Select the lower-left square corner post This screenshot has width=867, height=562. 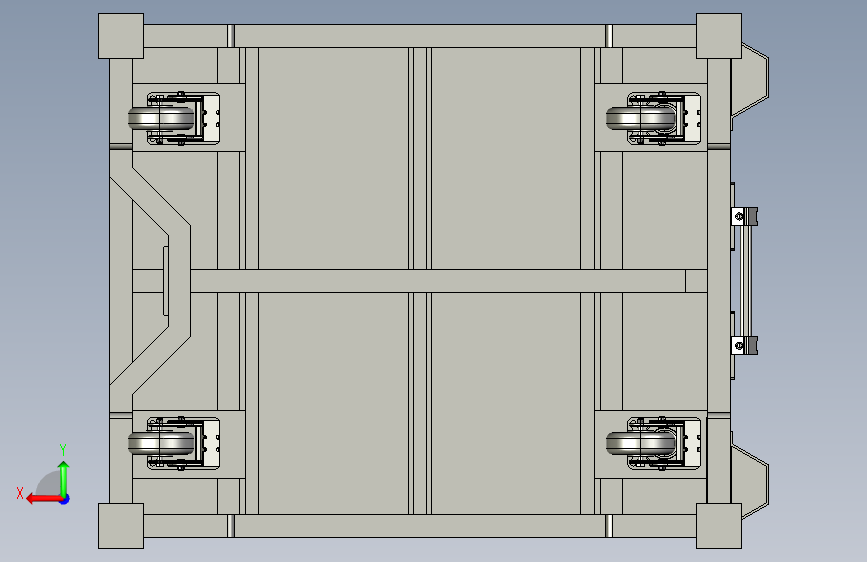[121, 526]
